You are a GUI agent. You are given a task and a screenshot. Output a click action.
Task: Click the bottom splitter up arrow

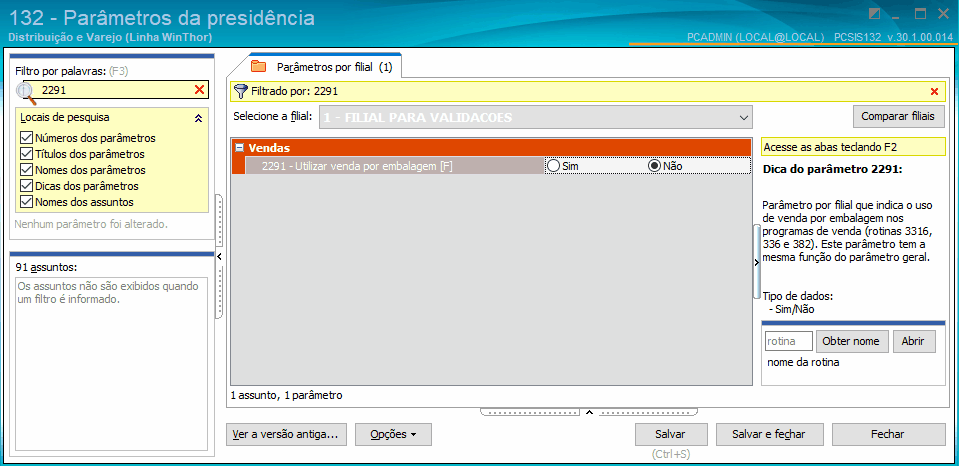[x=589, y=412]
